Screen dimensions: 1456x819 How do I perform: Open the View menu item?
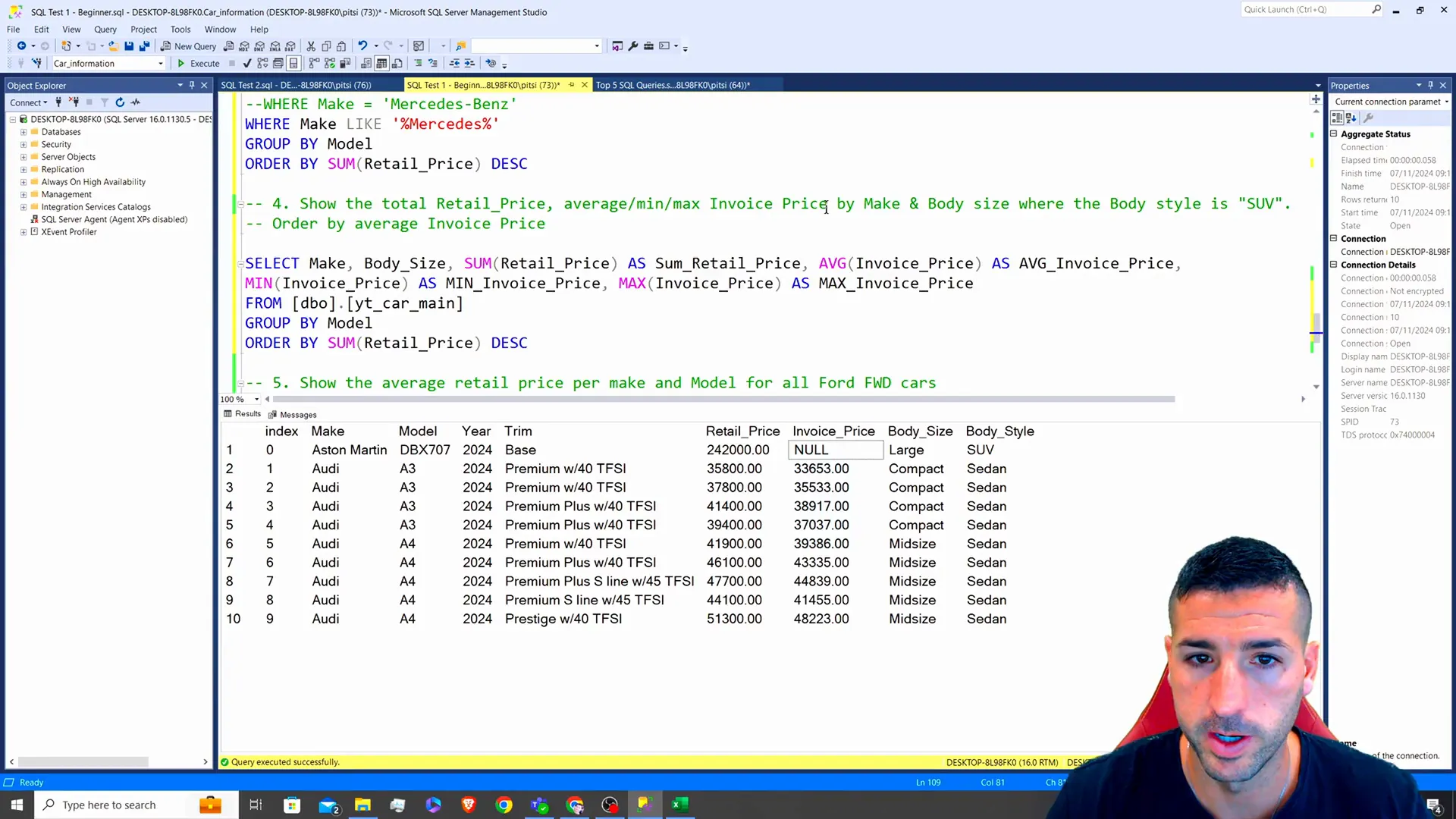[71, 28]
